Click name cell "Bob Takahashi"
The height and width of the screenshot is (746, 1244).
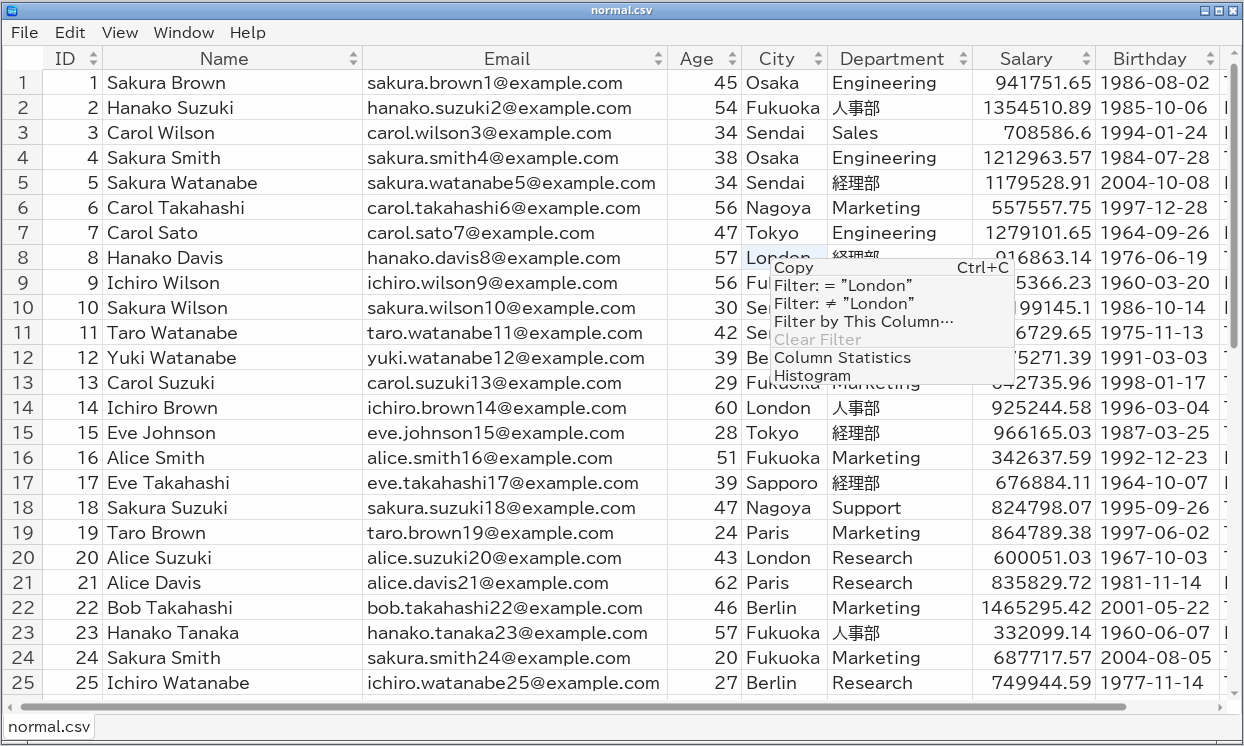(x=233, y=608)
